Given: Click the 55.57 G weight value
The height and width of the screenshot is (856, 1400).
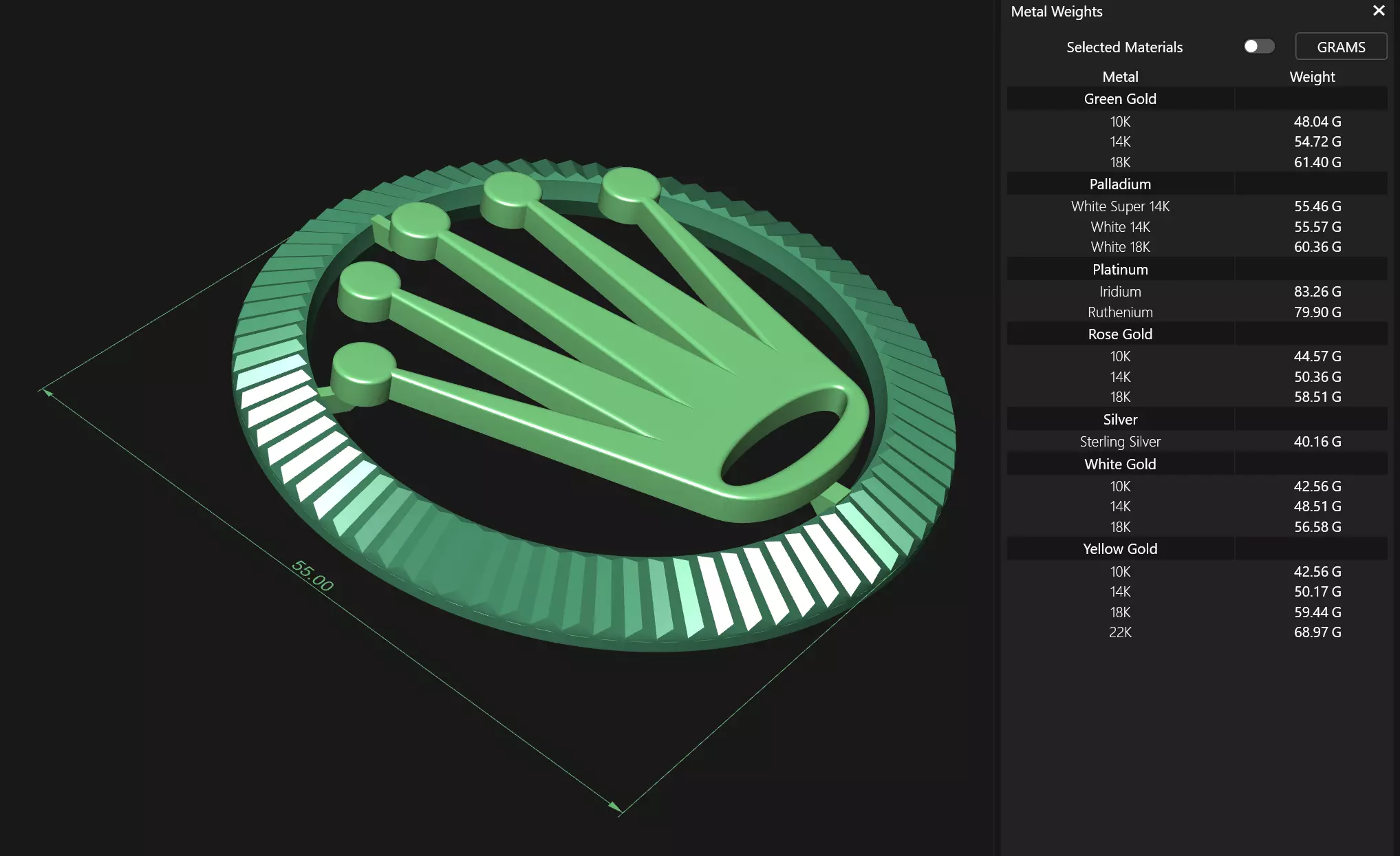Looking at the screenshot, I should (1317, 227).
